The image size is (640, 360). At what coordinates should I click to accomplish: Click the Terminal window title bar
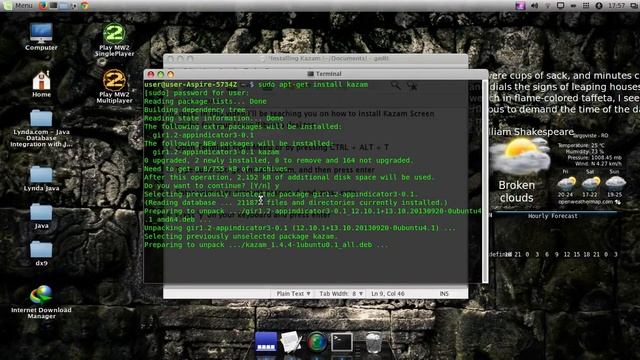[x=316, y=74]
